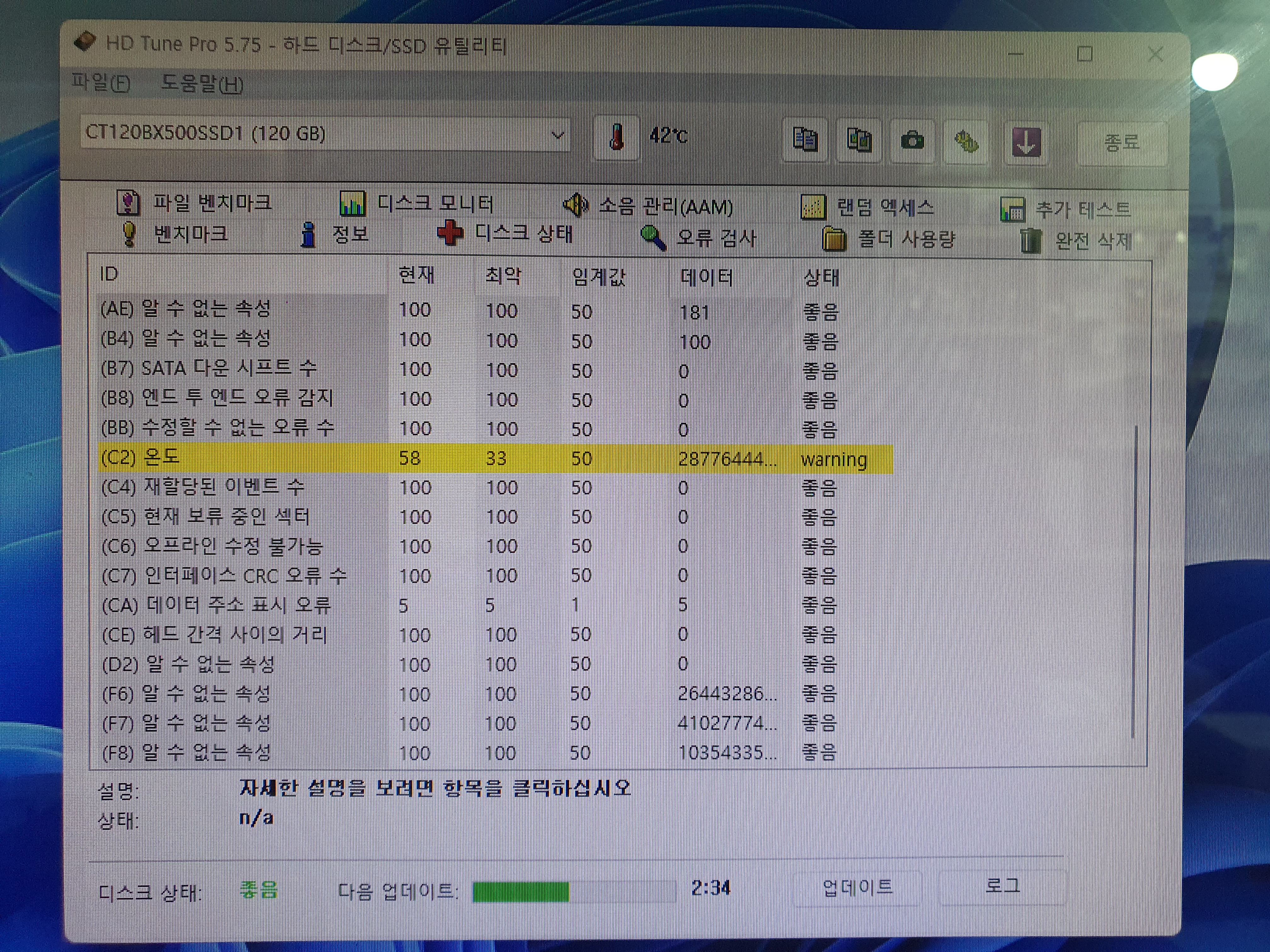Switch to the 디스크 모니터 tab
Image resolution: width=1270 pixels, height=952 pixels.
[x=416, y=204]
